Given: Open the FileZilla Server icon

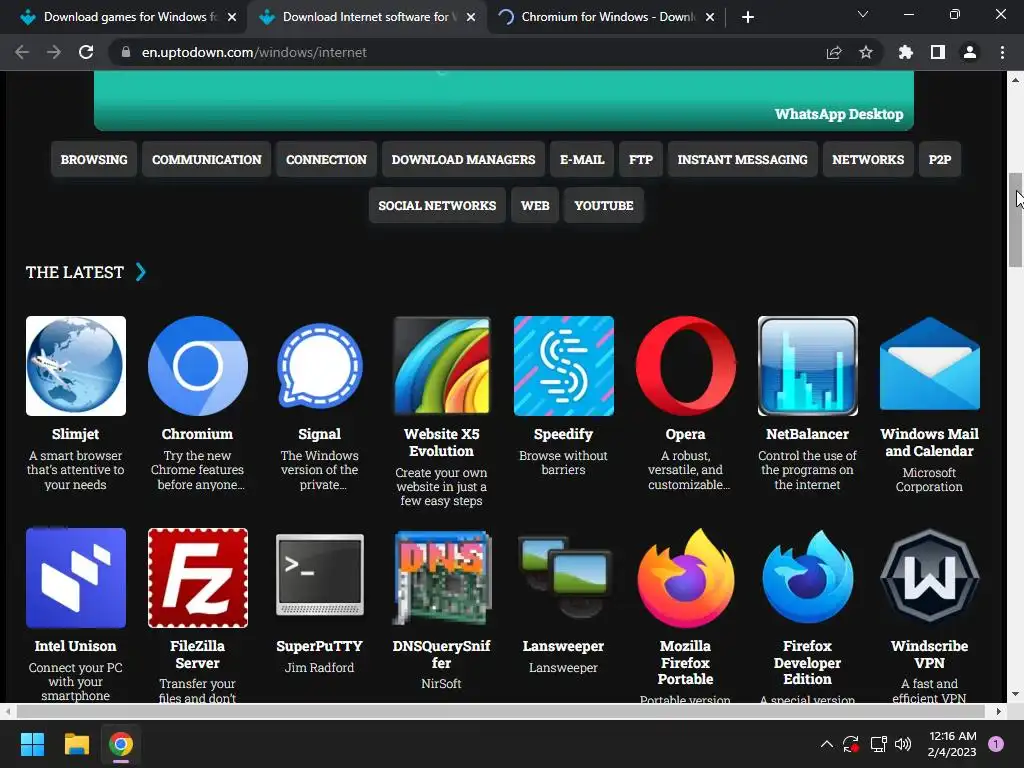Looking at the screenshot, I should click(198, 578).
